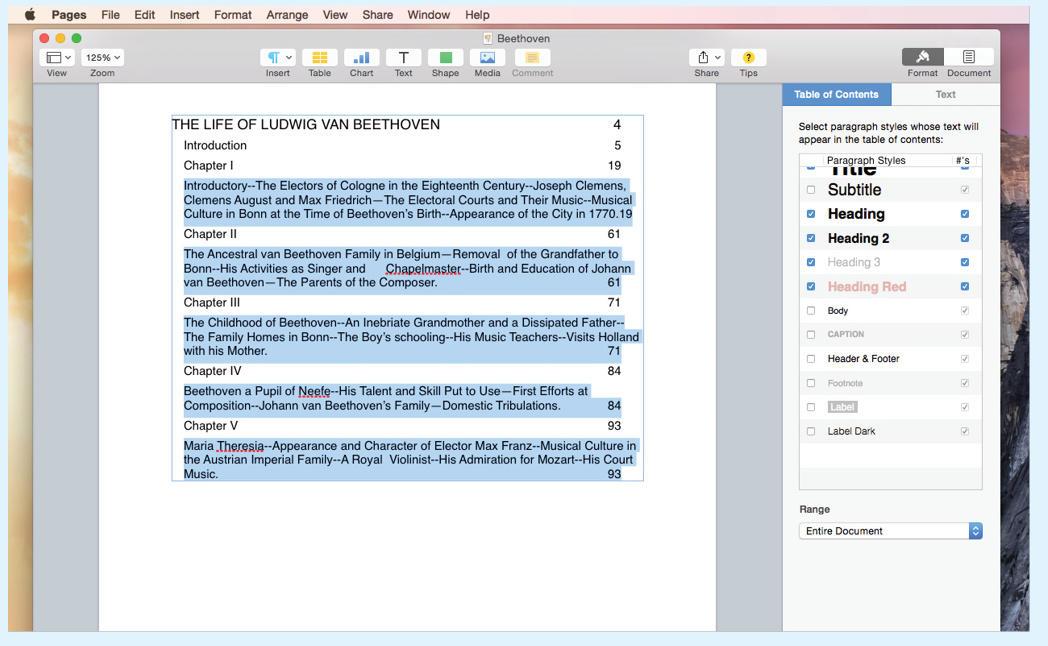Toggle page numbers for Heading style
Viewport: 1048px width, 646px height.
pyautogui.click(x=964, y=214)
